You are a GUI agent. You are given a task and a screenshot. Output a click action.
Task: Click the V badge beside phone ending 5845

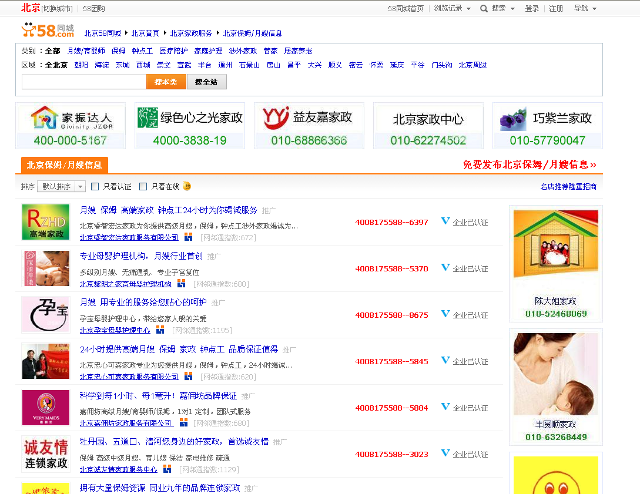[445, 360]
